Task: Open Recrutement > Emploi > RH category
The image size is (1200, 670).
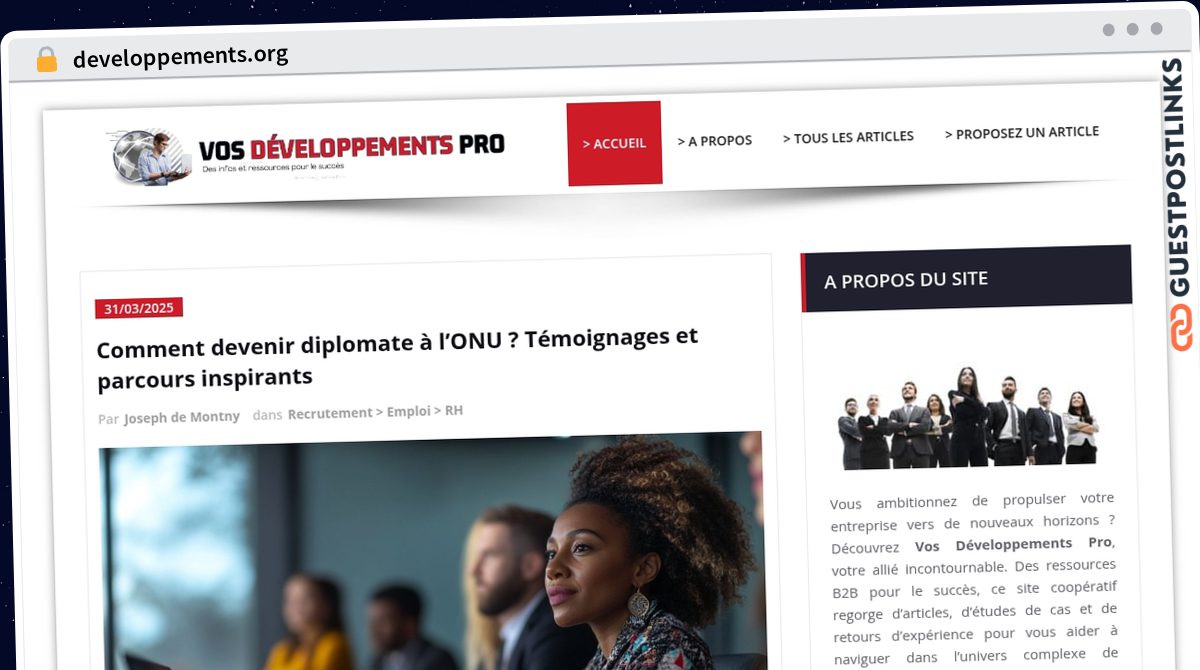Action: coord(375,411)
